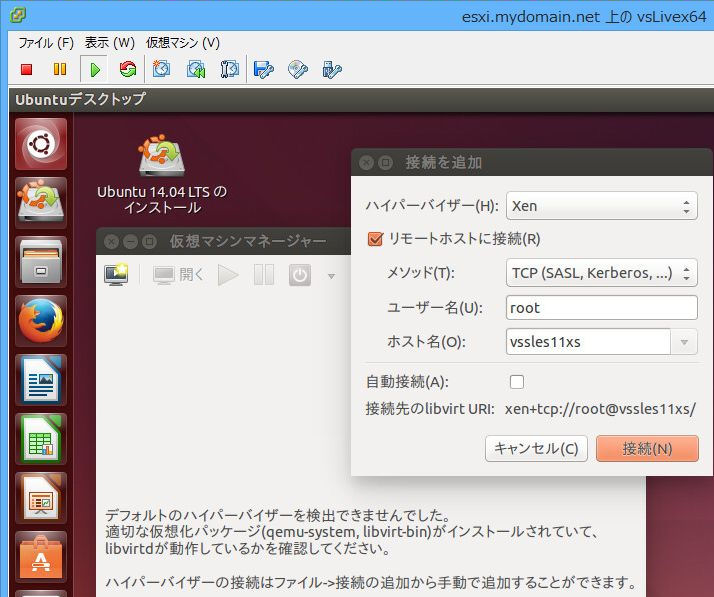Take a snapshot using the clock icon

click(x=161, y=69)
